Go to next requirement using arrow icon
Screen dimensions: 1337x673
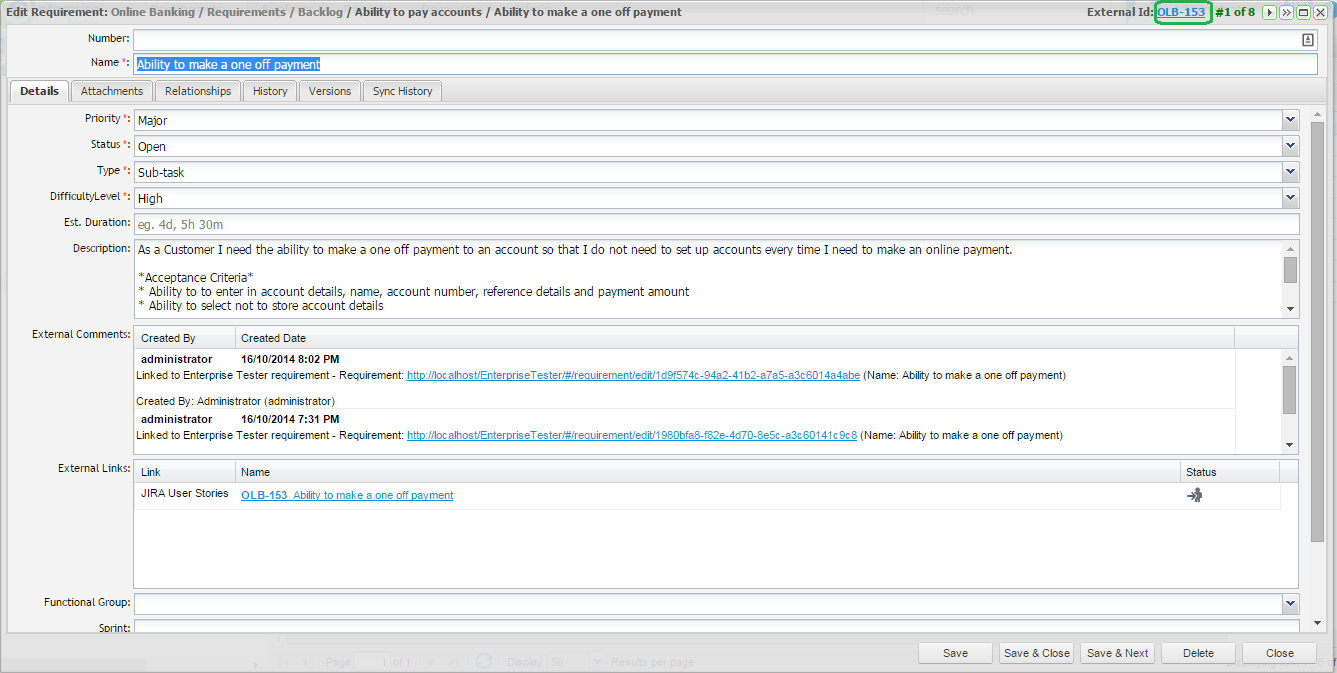[x=1269, y=13]
